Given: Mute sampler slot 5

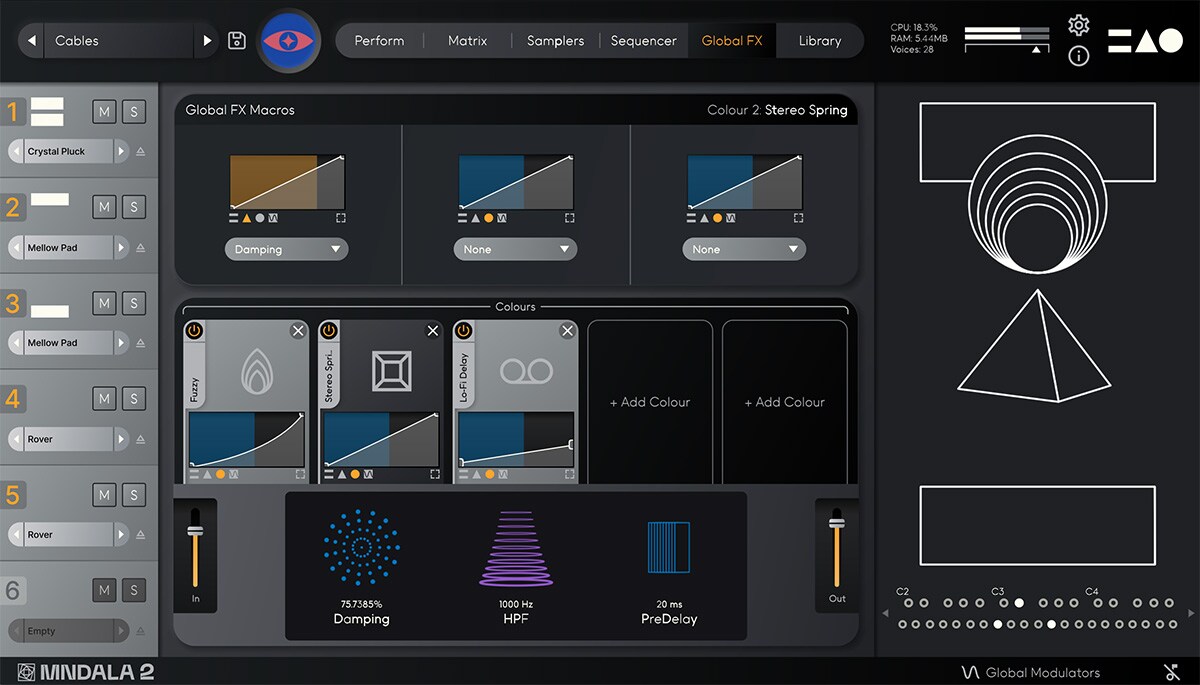Looking at the screenshot, I should tap(104, 495).
